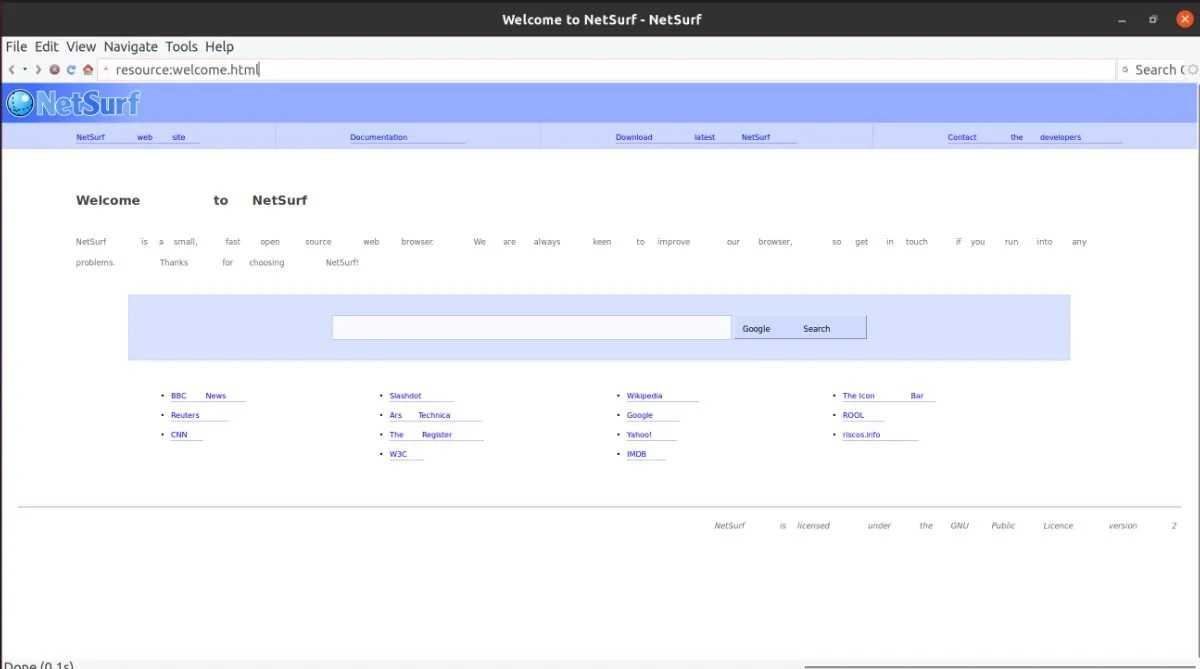Close the NetSurf window with the orange X

coord(1184,19)
